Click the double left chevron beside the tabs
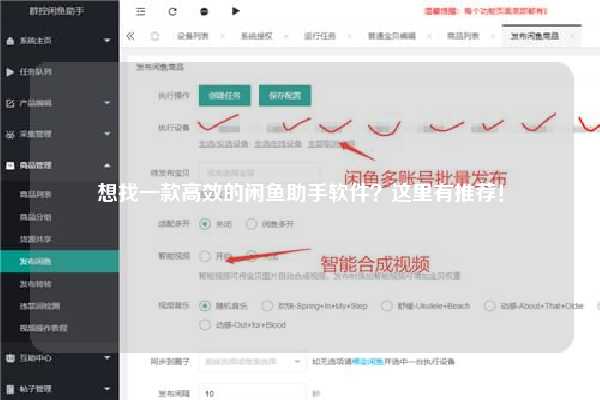 coord(130,36)
